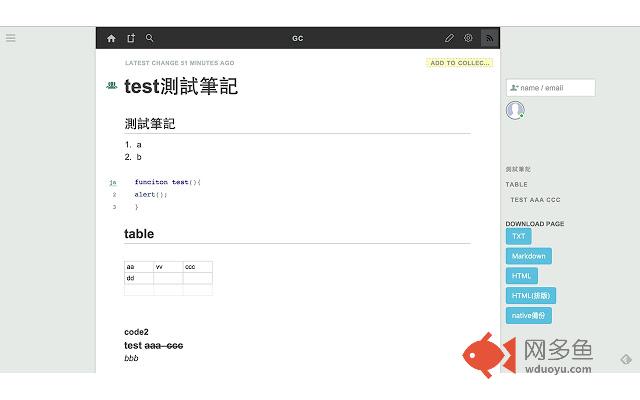Screen dimensions: 640x400
Task: Click the collaborators icon beside the title
Action: 111,85
